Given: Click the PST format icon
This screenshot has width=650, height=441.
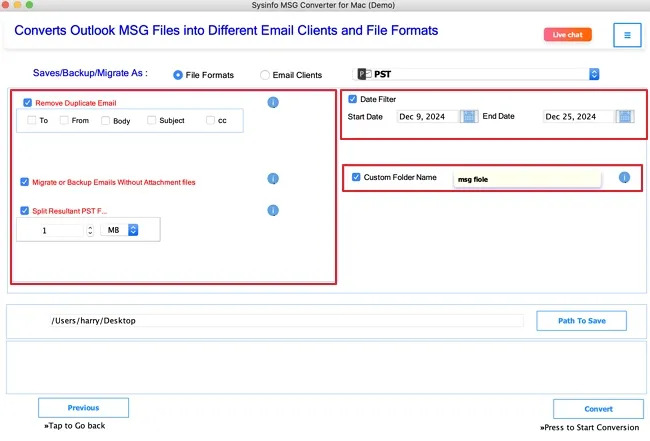Looking at the screenshot, I should coord(364,74).
